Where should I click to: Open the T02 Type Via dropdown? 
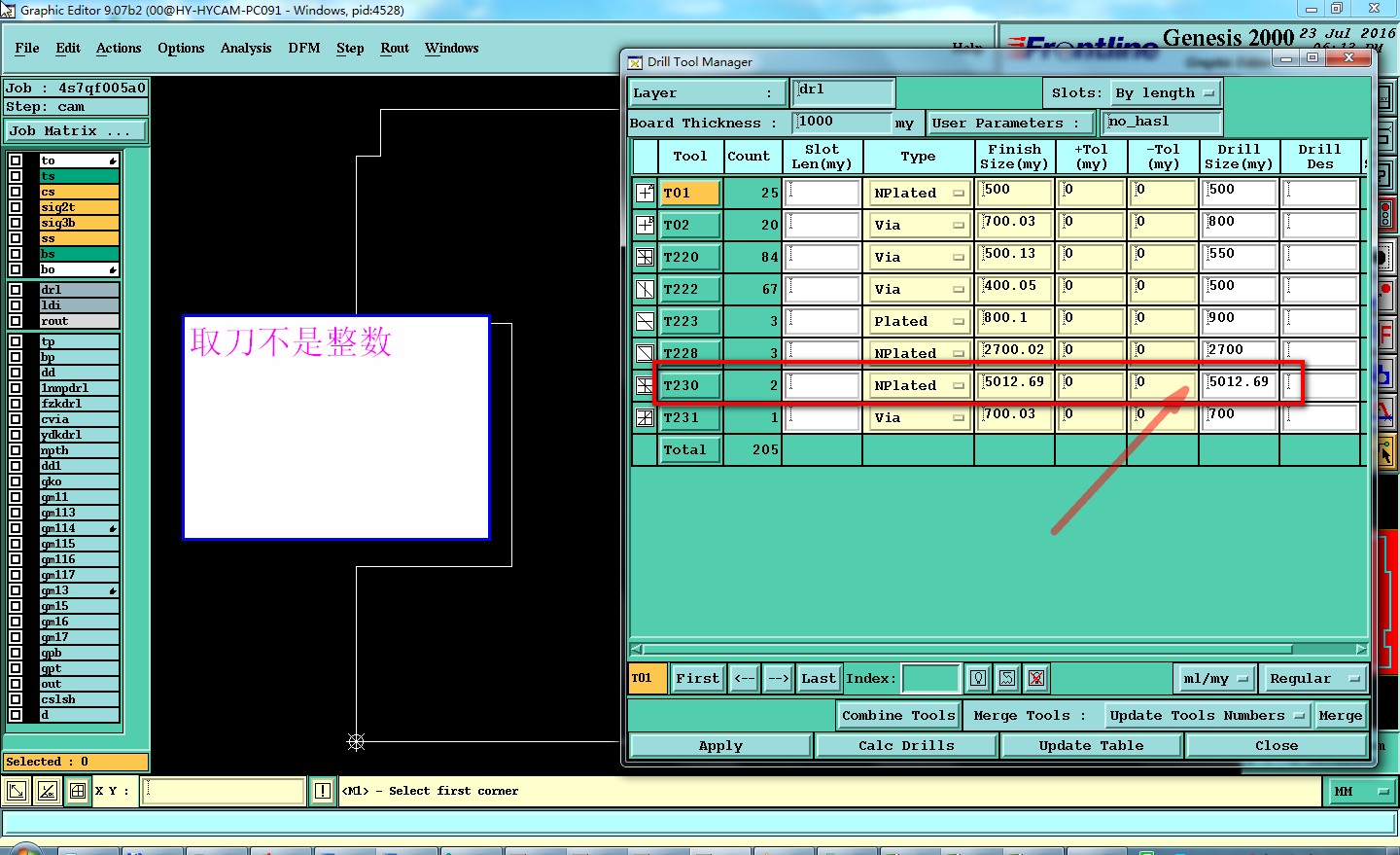point(918,225)
